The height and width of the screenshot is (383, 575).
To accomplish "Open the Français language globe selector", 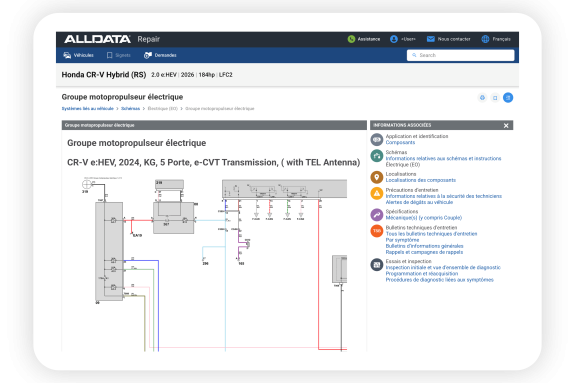I will (x=485, y=39).
